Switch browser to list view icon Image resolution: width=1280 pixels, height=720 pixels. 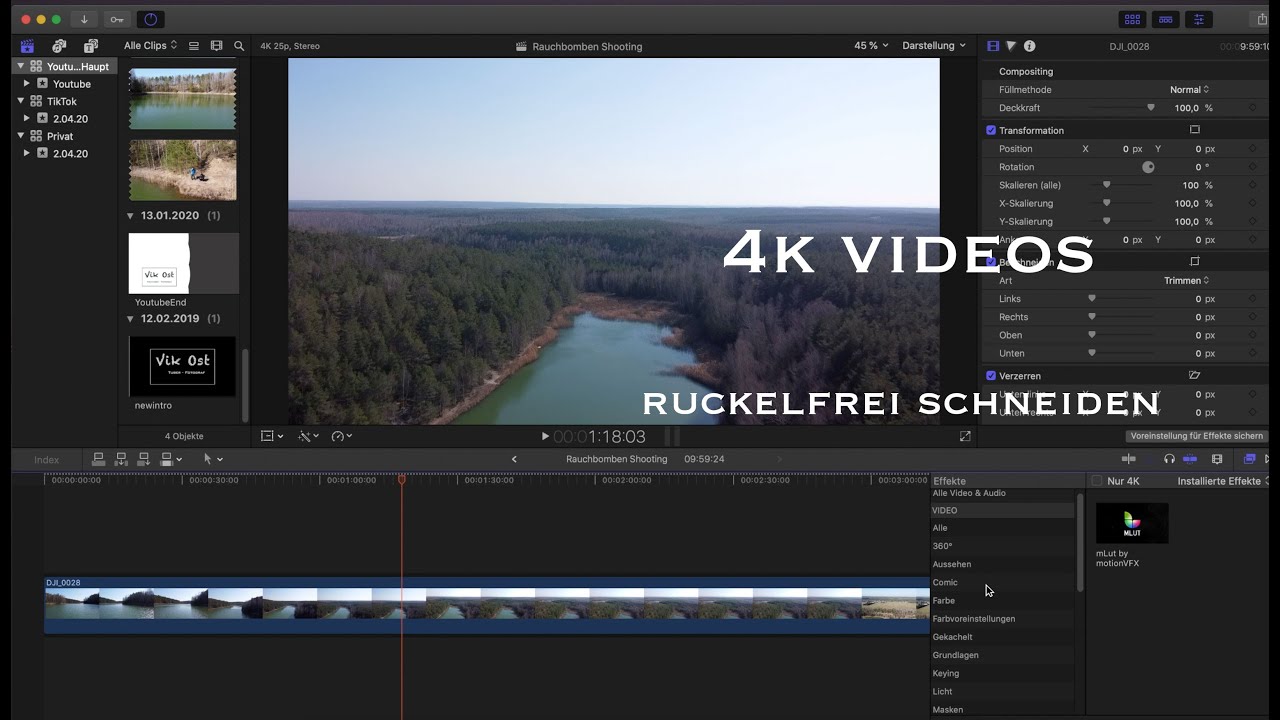click(x=194, y=46)
